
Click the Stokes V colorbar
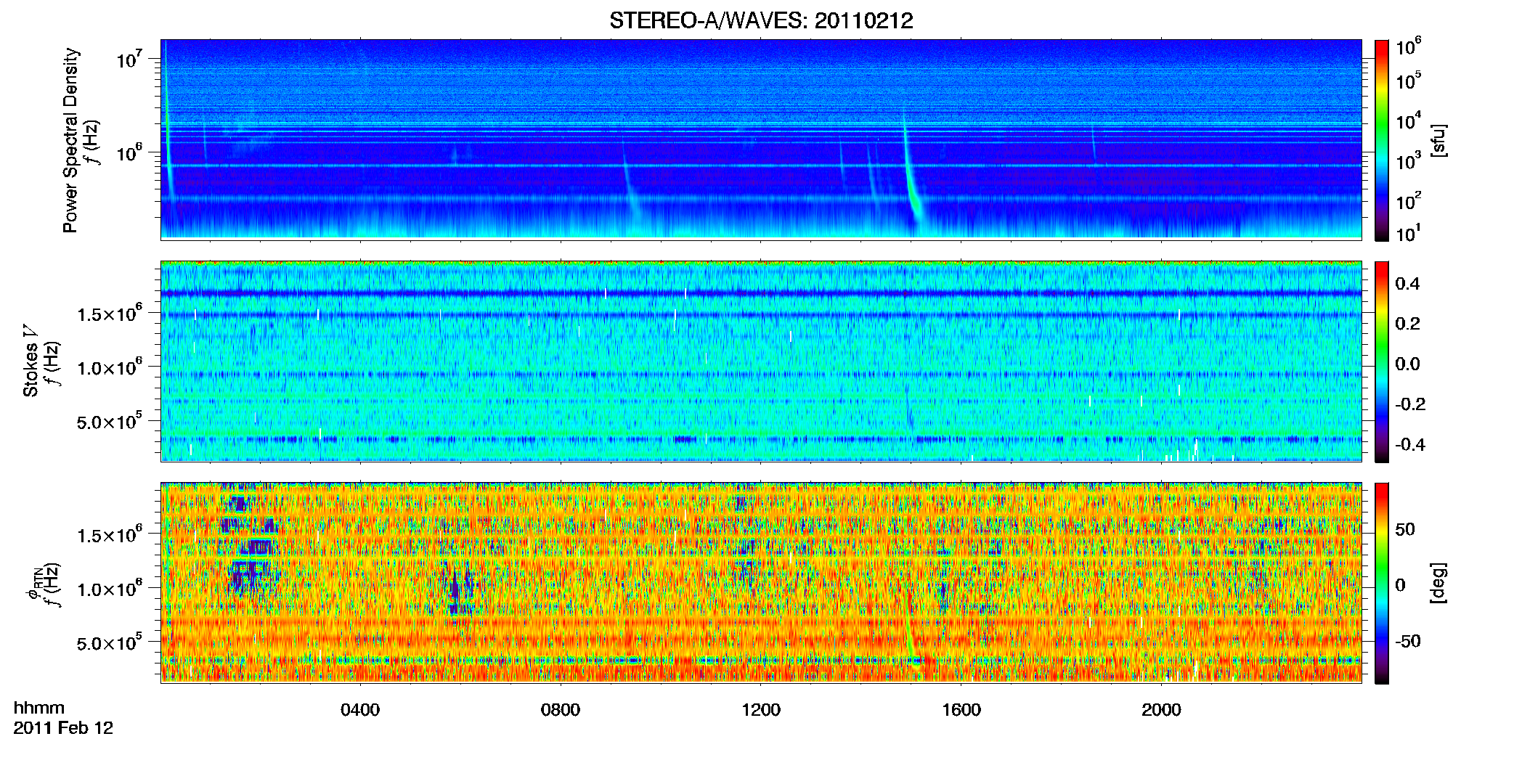(1382, 362)
